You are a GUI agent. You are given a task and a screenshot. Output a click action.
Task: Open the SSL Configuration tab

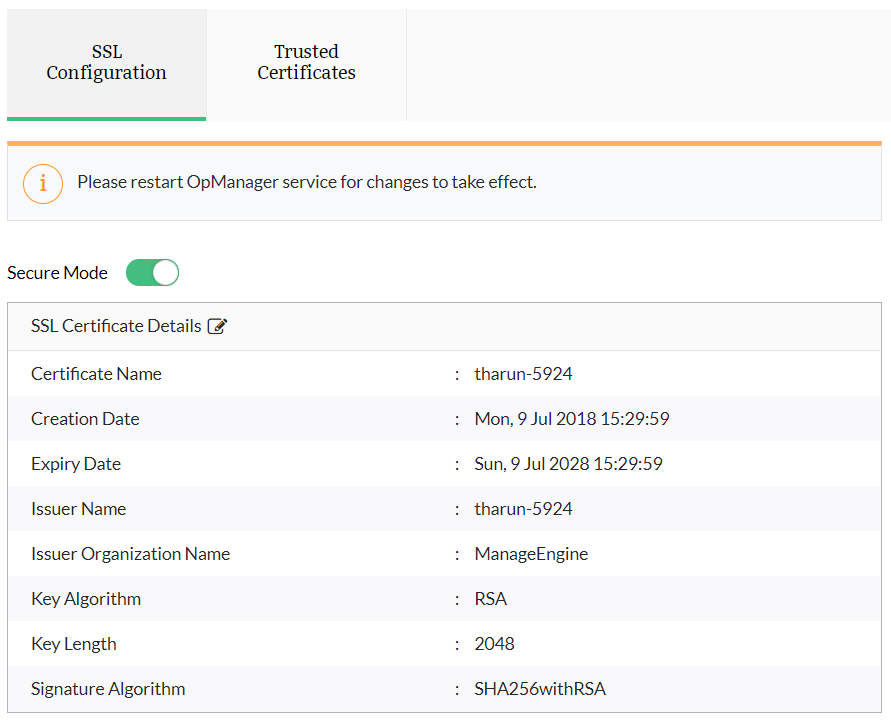[106, 63]
